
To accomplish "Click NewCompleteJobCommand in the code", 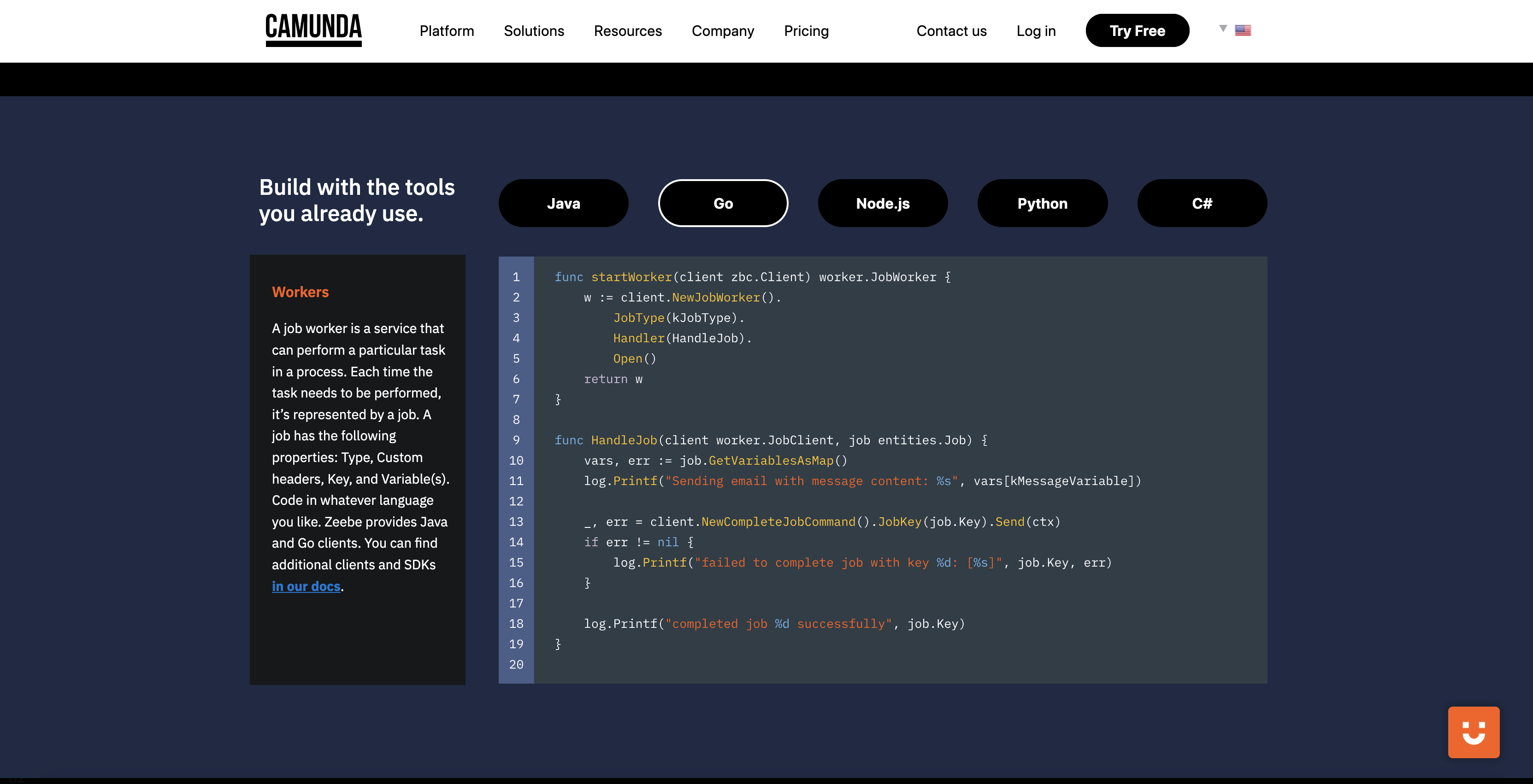I will pyautogui.click(x=778, y=522).
